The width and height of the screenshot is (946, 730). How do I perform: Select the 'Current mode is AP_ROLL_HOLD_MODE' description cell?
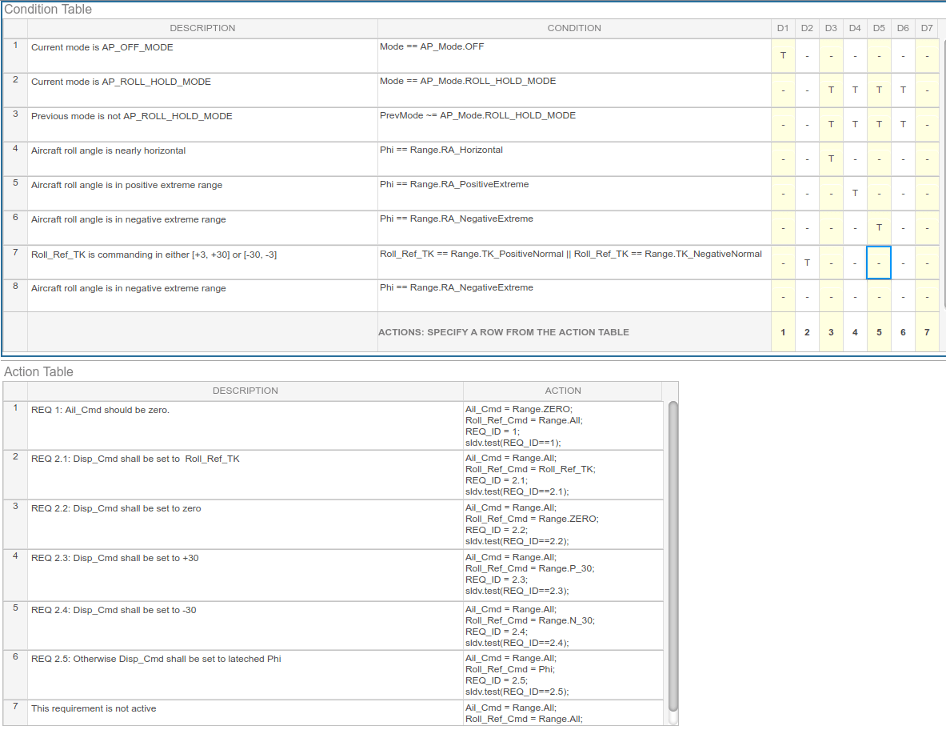202,90
